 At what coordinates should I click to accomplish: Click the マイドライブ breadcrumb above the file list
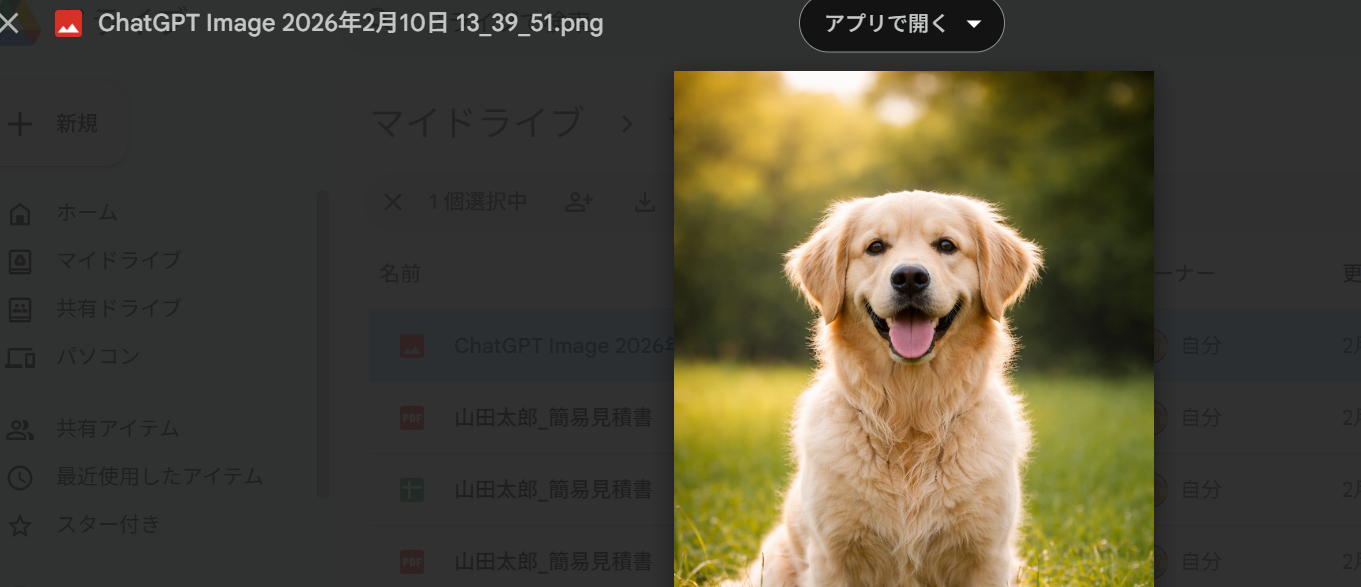click(x=477, y=123)
